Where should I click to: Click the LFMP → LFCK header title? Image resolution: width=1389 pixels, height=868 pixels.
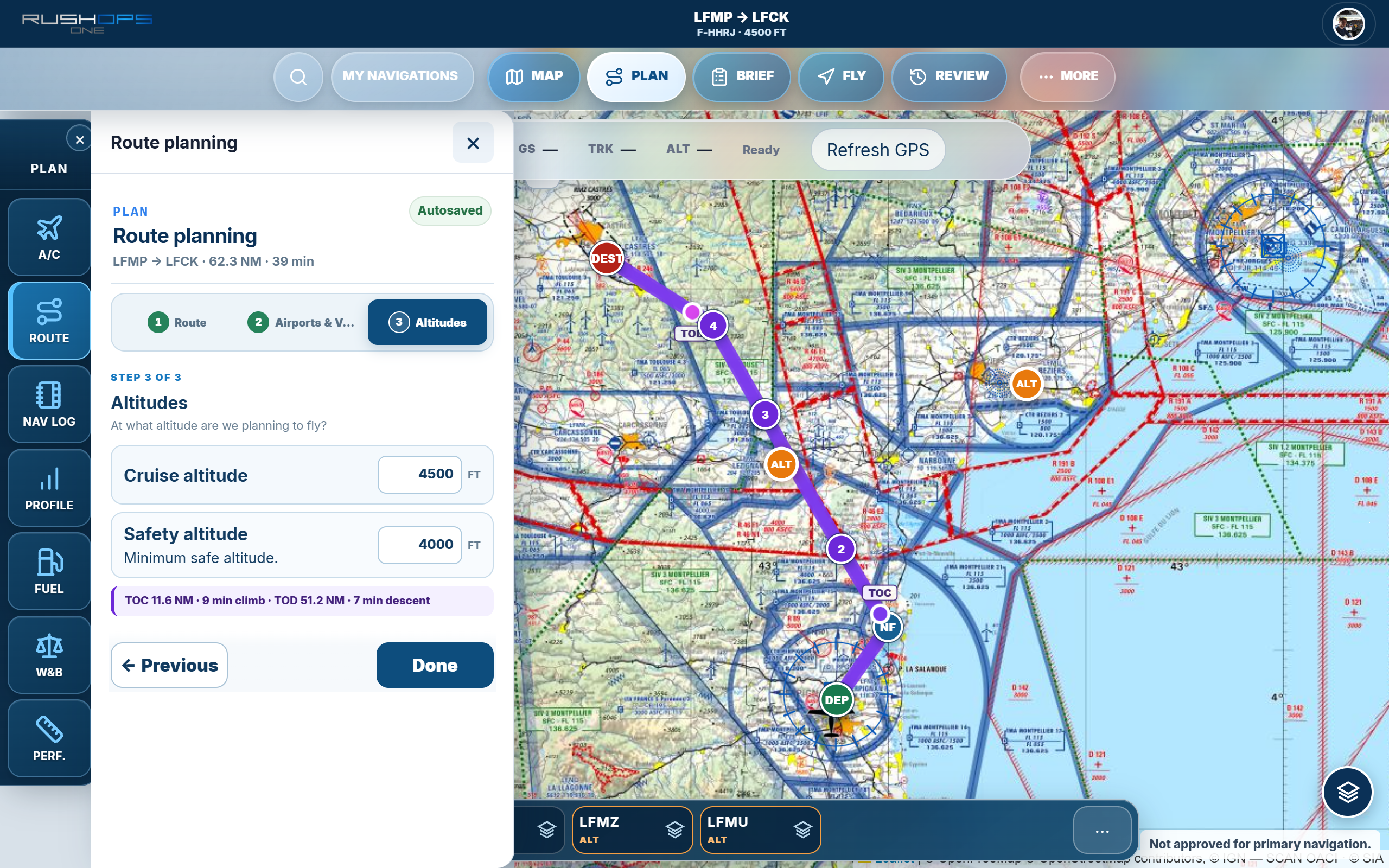tap(741, 17)
